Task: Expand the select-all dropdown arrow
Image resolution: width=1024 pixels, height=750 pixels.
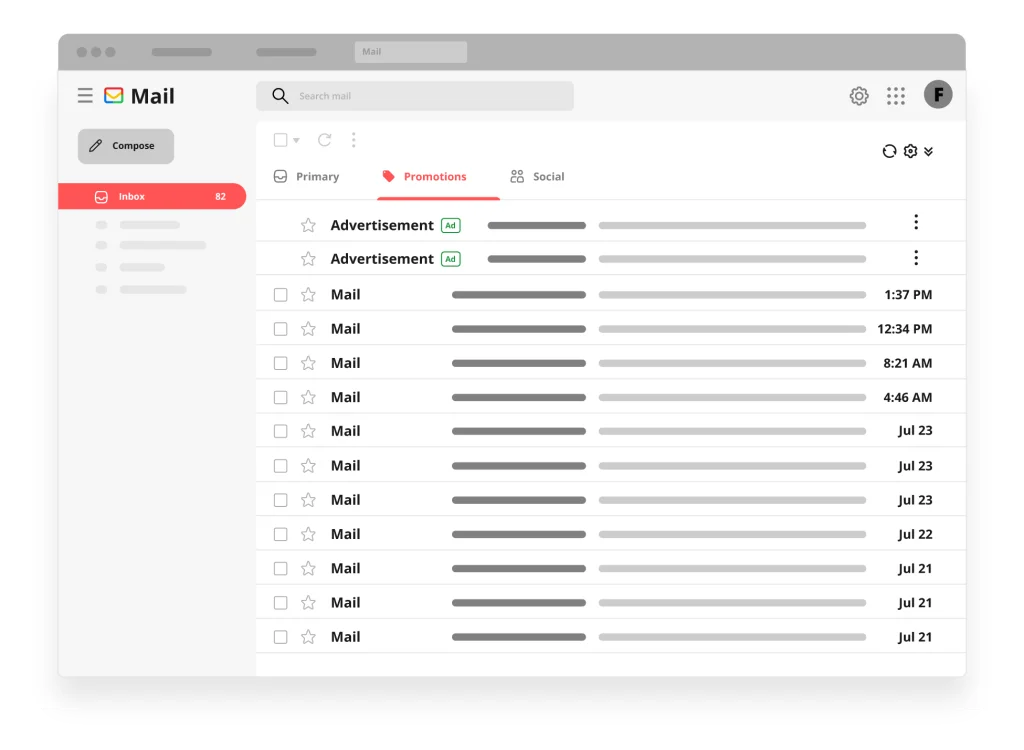Action: click(296, 140)
